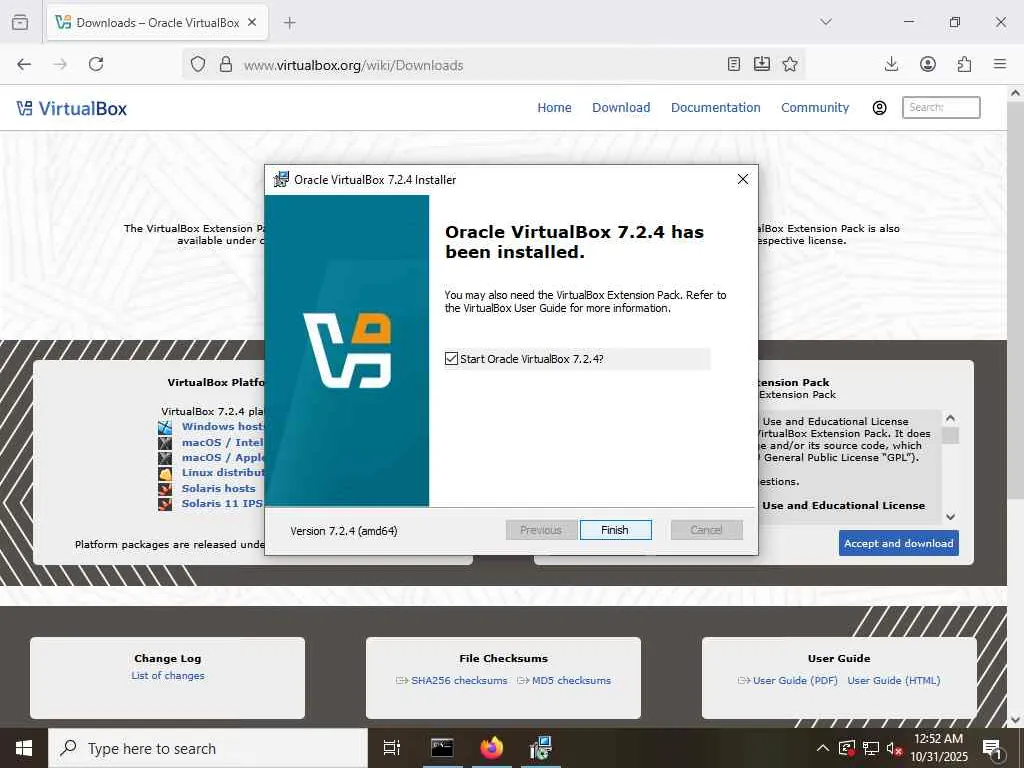Open the Firefox application menu
Viewport: 1024px width, 768px height.
1000,64
